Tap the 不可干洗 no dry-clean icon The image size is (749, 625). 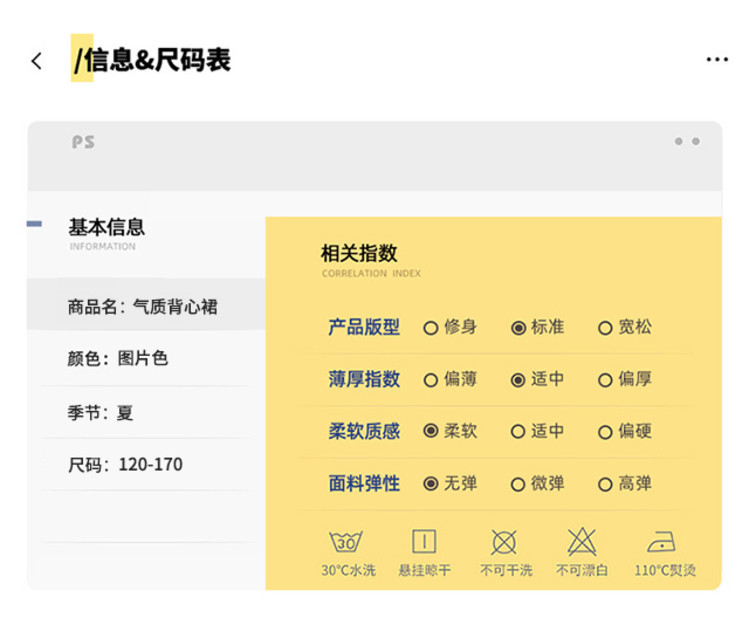pos(504,542)
